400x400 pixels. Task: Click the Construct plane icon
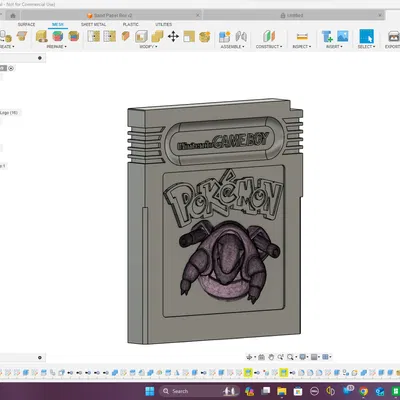click(x=269, y=36)
